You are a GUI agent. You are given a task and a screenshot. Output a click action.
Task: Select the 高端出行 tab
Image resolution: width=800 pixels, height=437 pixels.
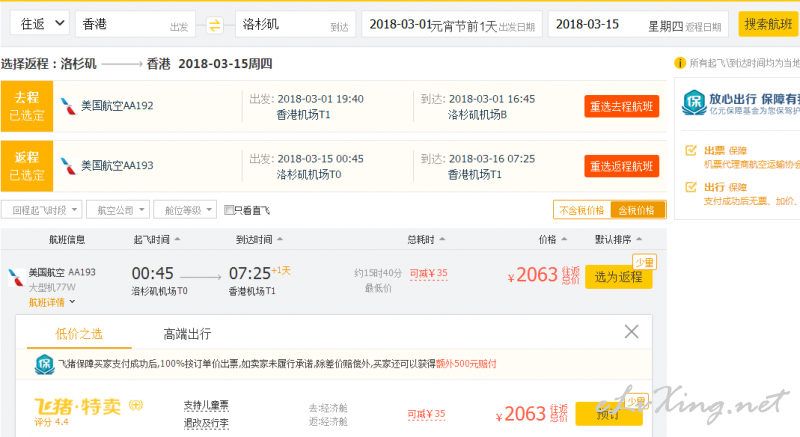coord(187,334)
